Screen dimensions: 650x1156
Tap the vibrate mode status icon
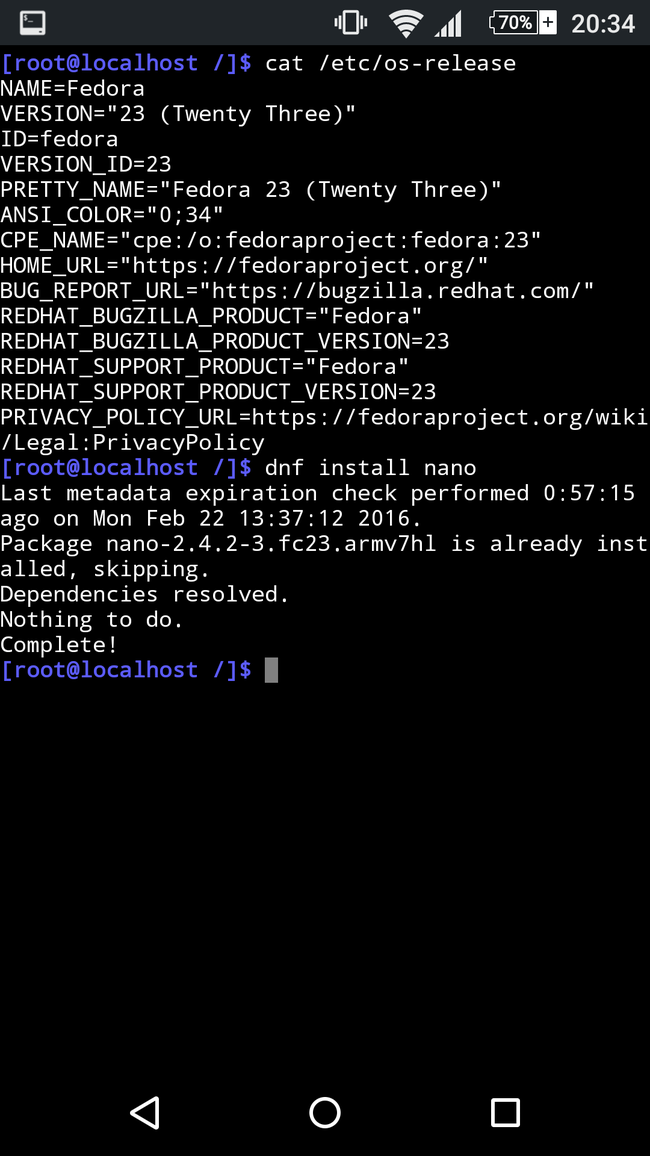[351, 22]
